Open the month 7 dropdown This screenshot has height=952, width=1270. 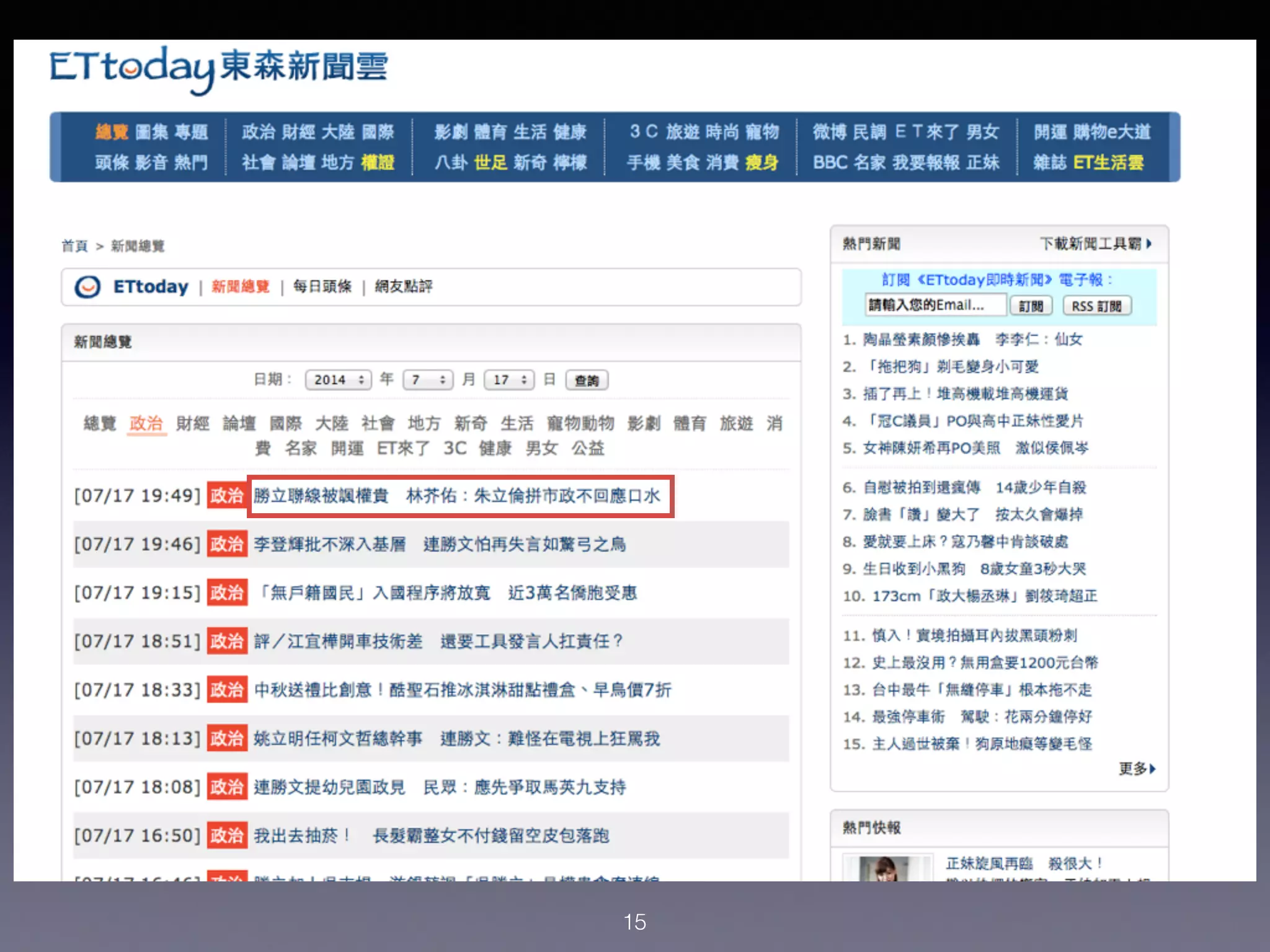pos(428,380)
